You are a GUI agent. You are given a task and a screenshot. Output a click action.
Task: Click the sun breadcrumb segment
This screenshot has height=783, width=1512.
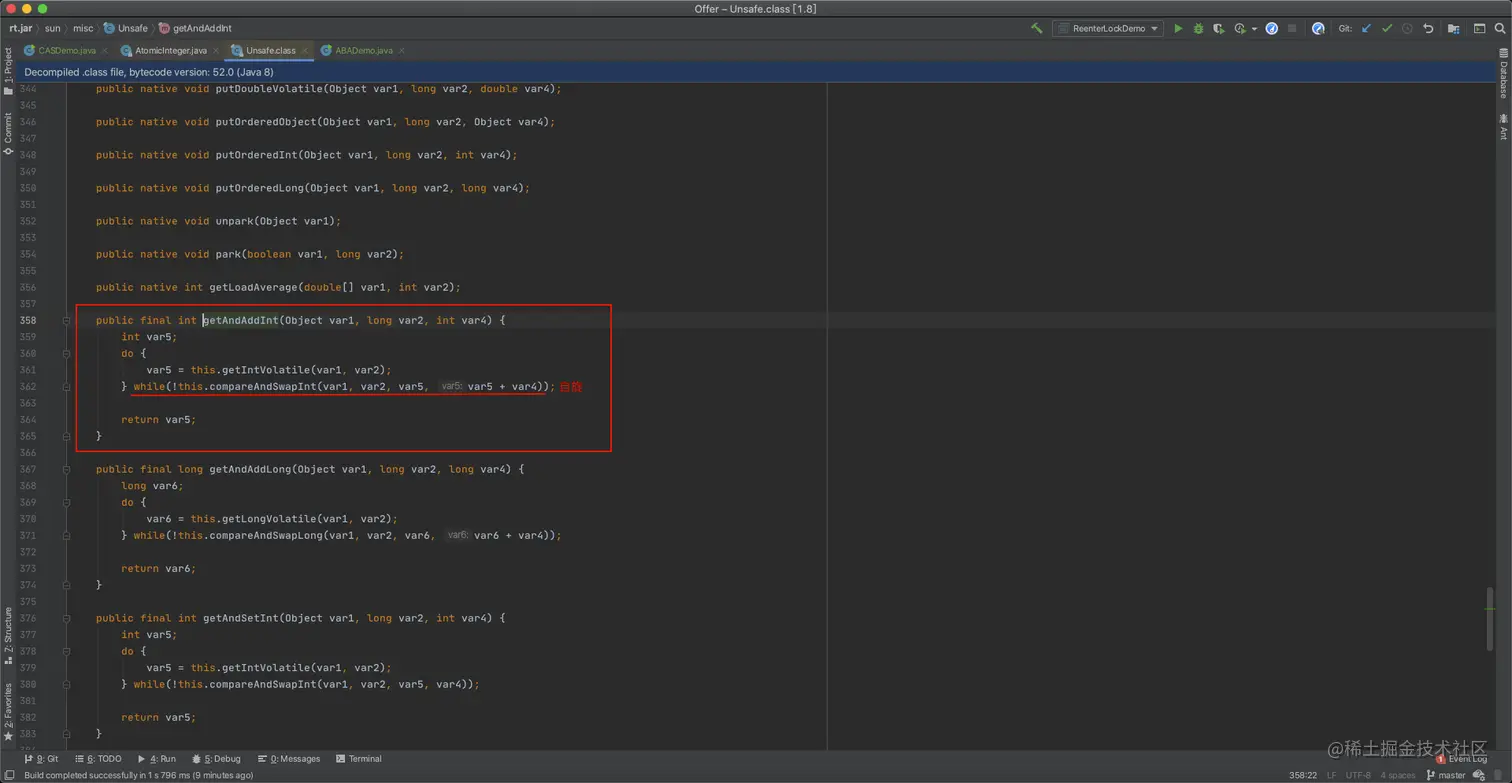click(x=53, y=28)
